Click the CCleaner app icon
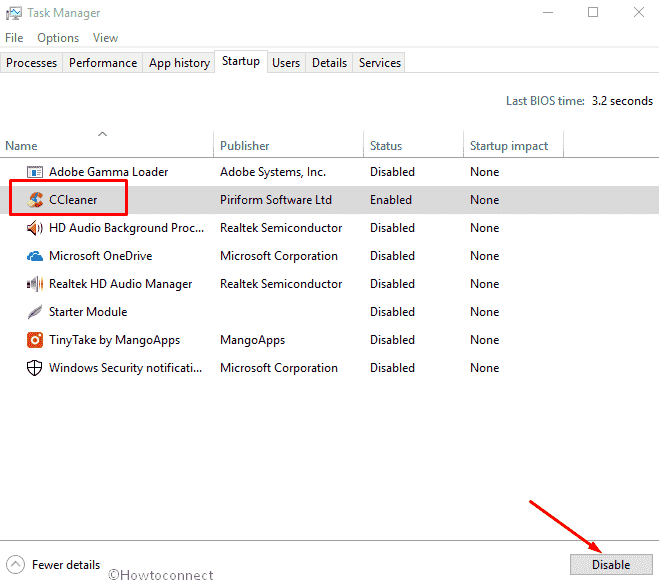659x588 pixels. pyautogui.click(x=35, y=200)
